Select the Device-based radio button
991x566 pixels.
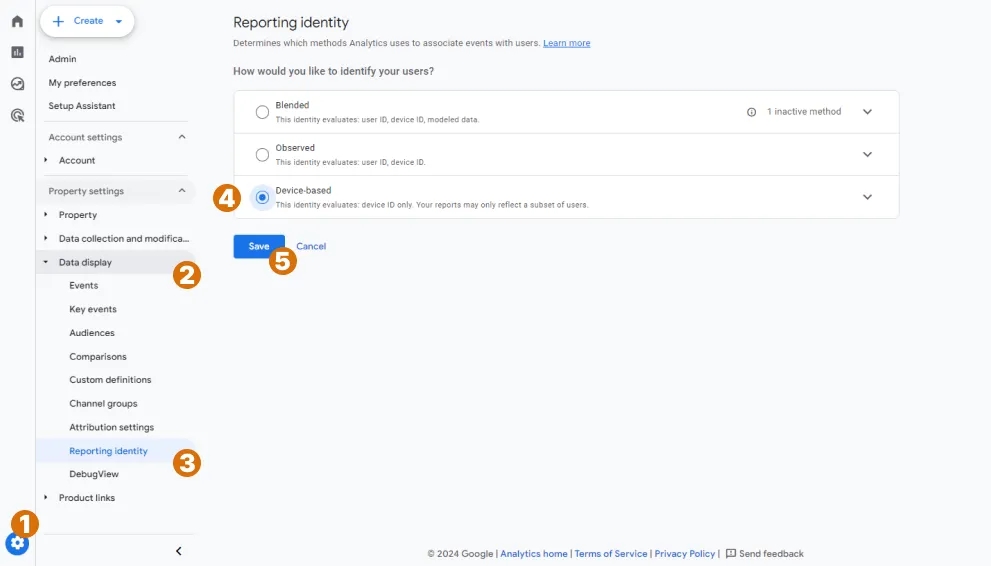click(x=262, y=197)
